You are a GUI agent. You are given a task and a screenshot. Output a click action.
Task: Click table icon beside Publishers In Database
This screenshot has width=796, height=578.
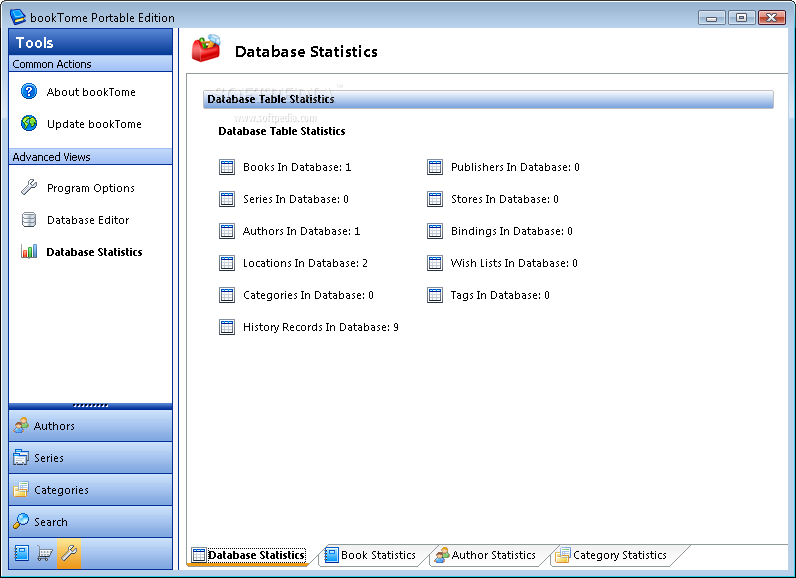435,167
